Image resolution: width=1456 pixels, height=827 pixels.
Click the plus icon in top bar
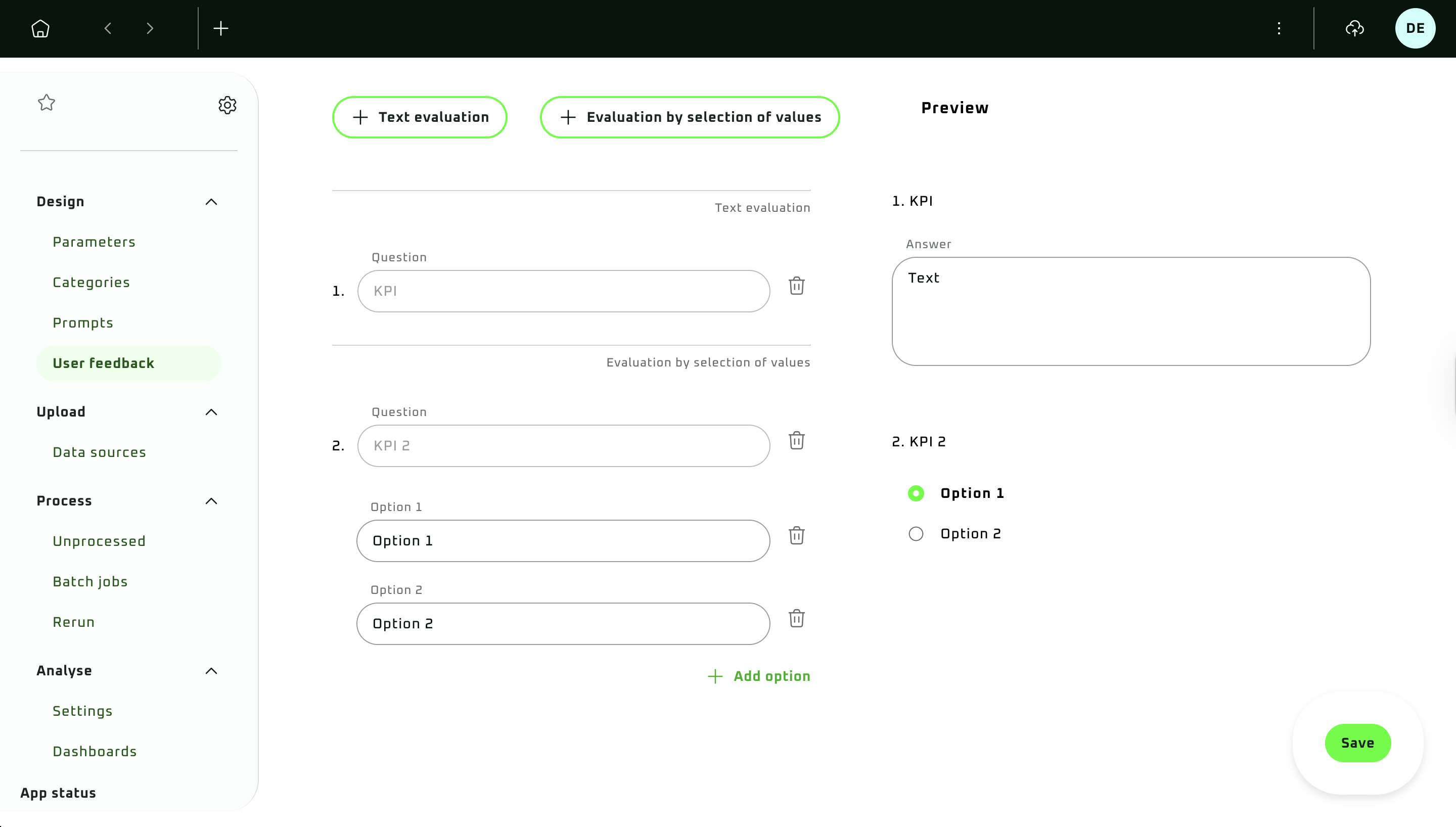tap(221, 28)
